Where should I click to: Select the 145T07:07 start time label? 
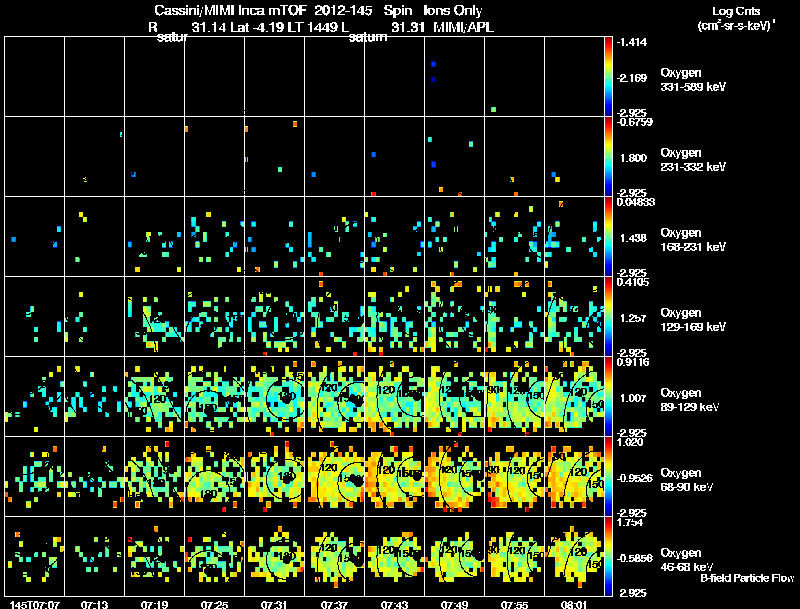click(34, 604)
